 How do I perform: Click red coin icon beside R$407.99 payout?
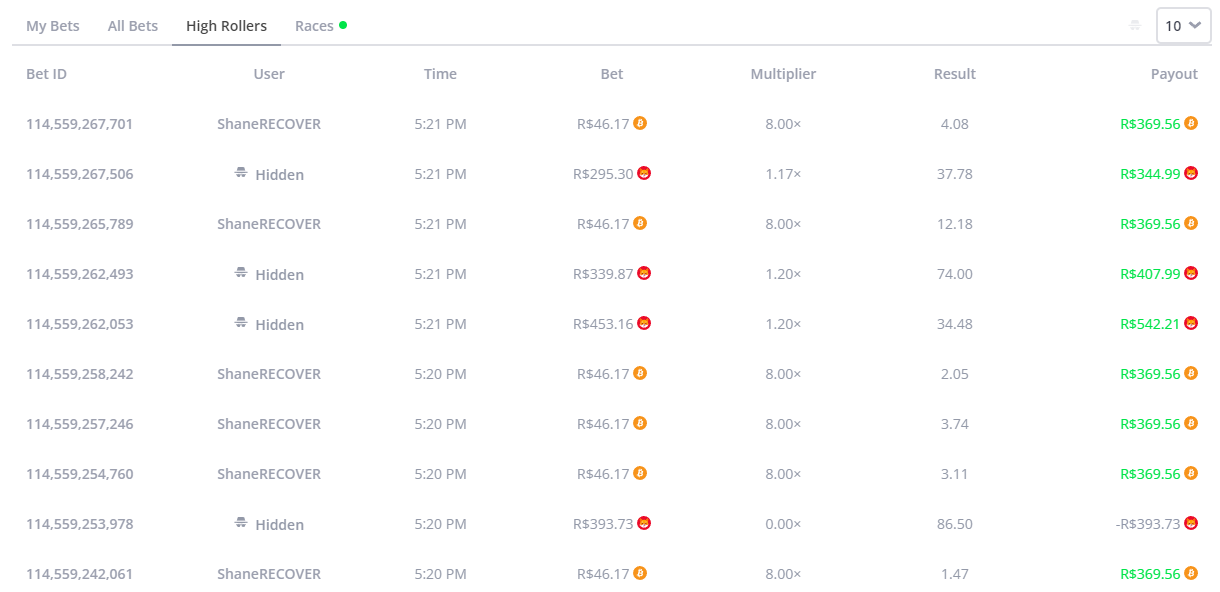coord(1191,273)
